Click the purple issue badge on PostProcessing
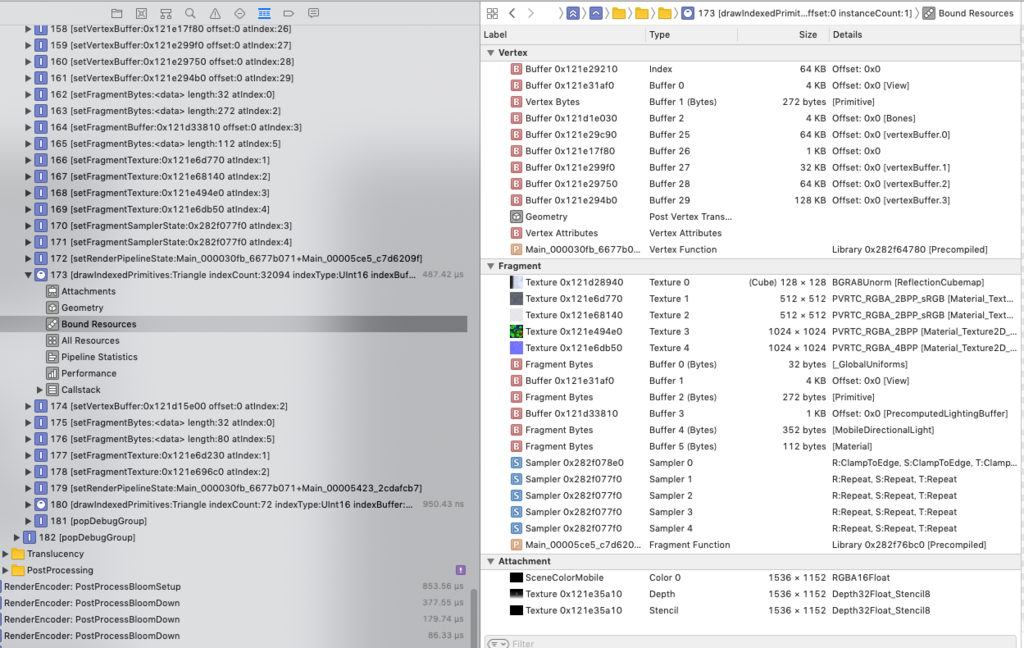Image resolution: width=1024 pixels, height=648 pixels. pos(460,570)
